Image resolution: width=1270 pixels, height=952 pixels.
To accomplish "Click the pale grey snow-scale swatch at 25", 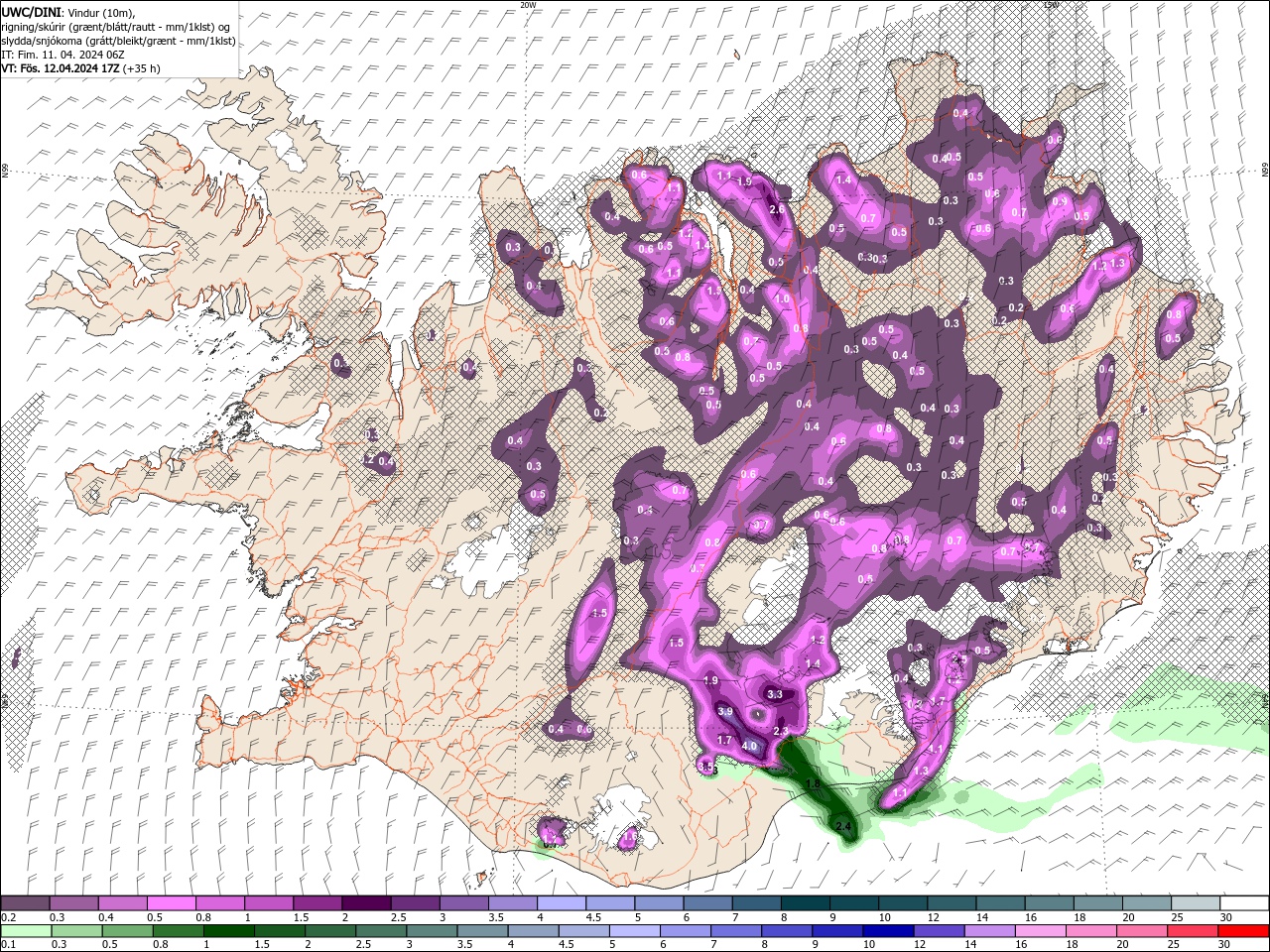I will 1196,903.
